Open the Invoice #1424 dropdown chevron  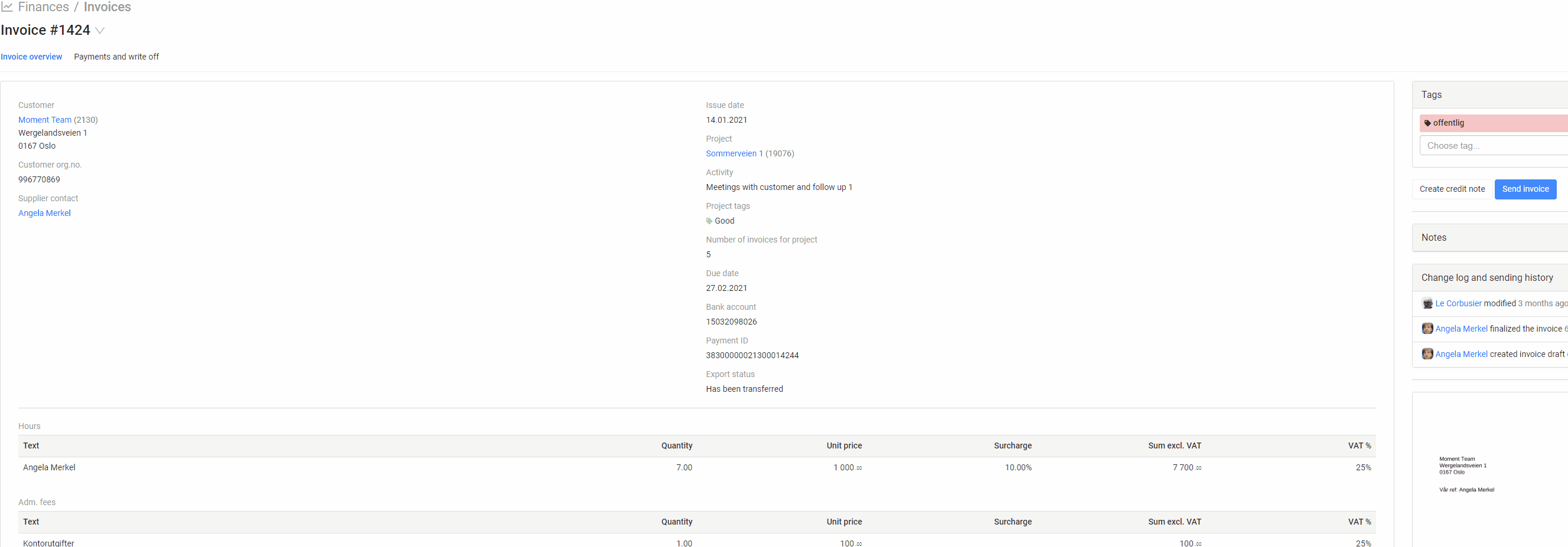(100, 31)
